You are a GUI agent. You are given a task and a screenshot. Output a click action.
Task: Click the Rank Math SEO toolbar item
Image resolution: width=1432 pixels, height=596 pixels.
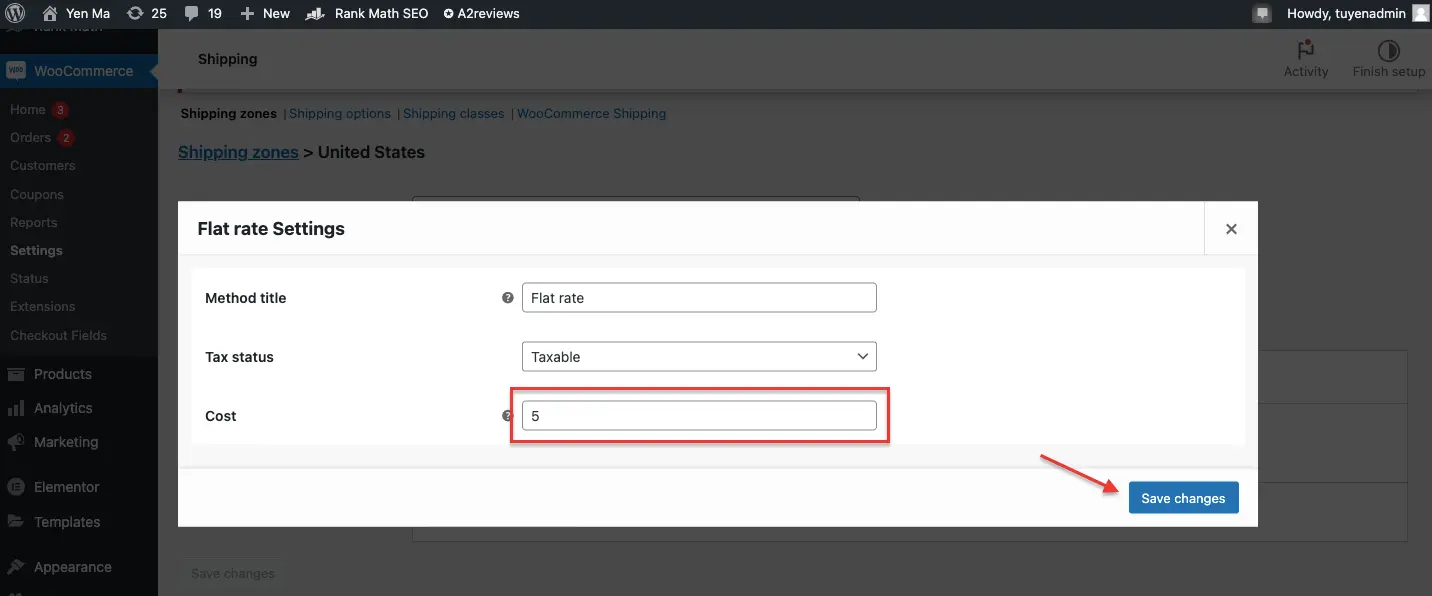pos(367,14)
